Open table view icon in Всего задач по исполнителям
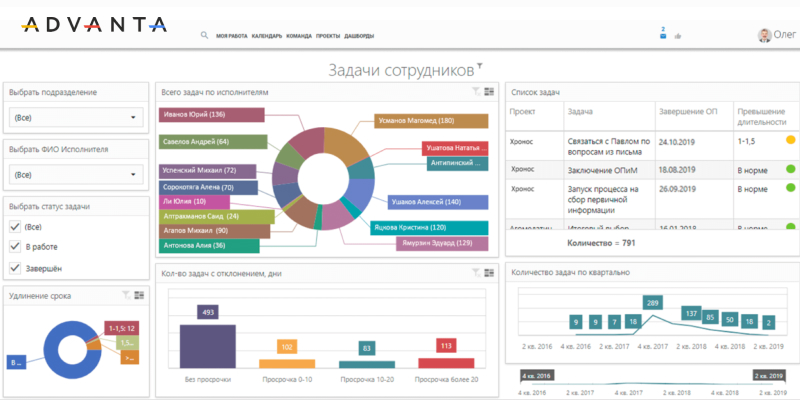800x400 pixels. tap(489, 92)
